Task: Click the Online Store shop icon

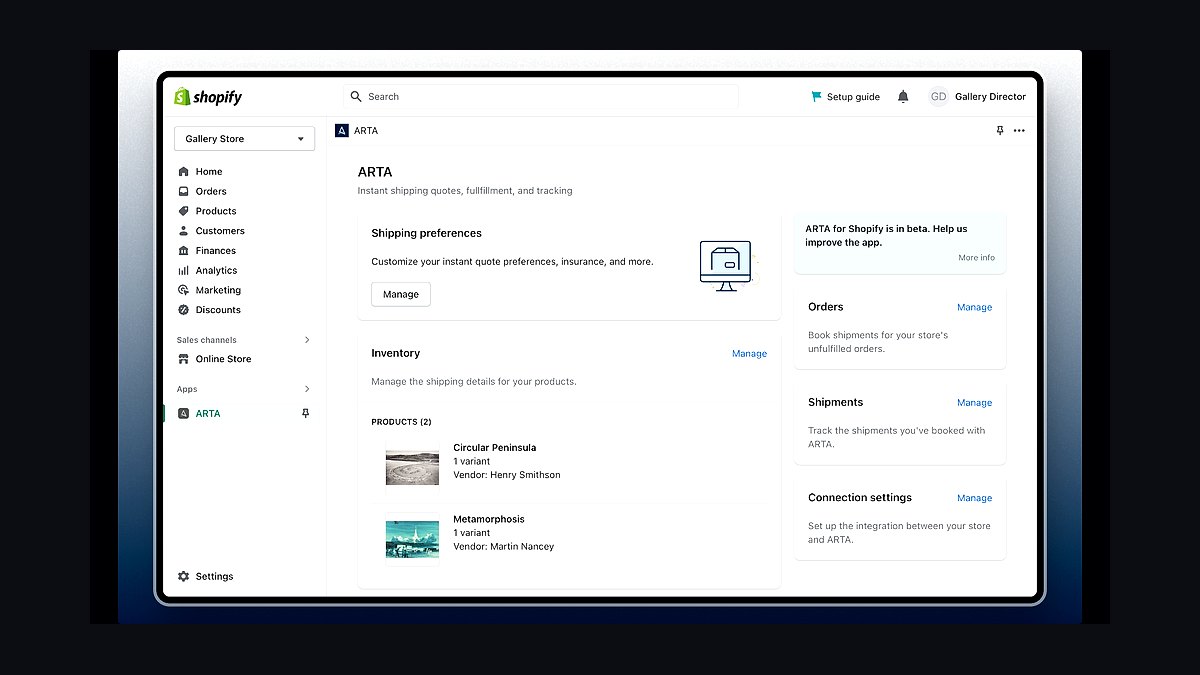Action: pyautogui.click(x=183, y=359)
